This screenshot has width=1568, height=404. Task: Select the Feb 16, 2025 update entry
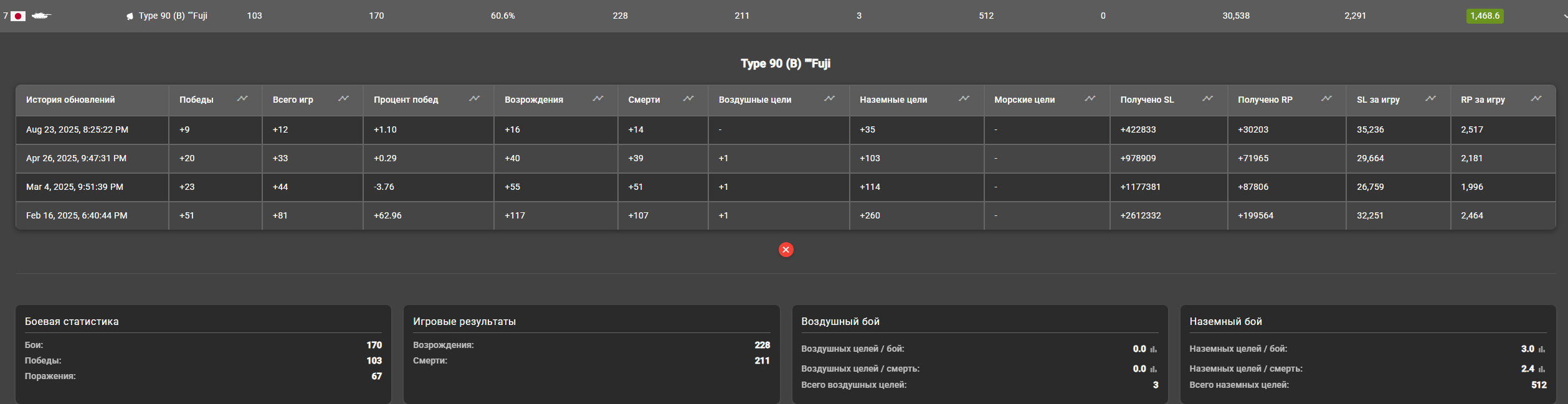(x=77, y=215)
